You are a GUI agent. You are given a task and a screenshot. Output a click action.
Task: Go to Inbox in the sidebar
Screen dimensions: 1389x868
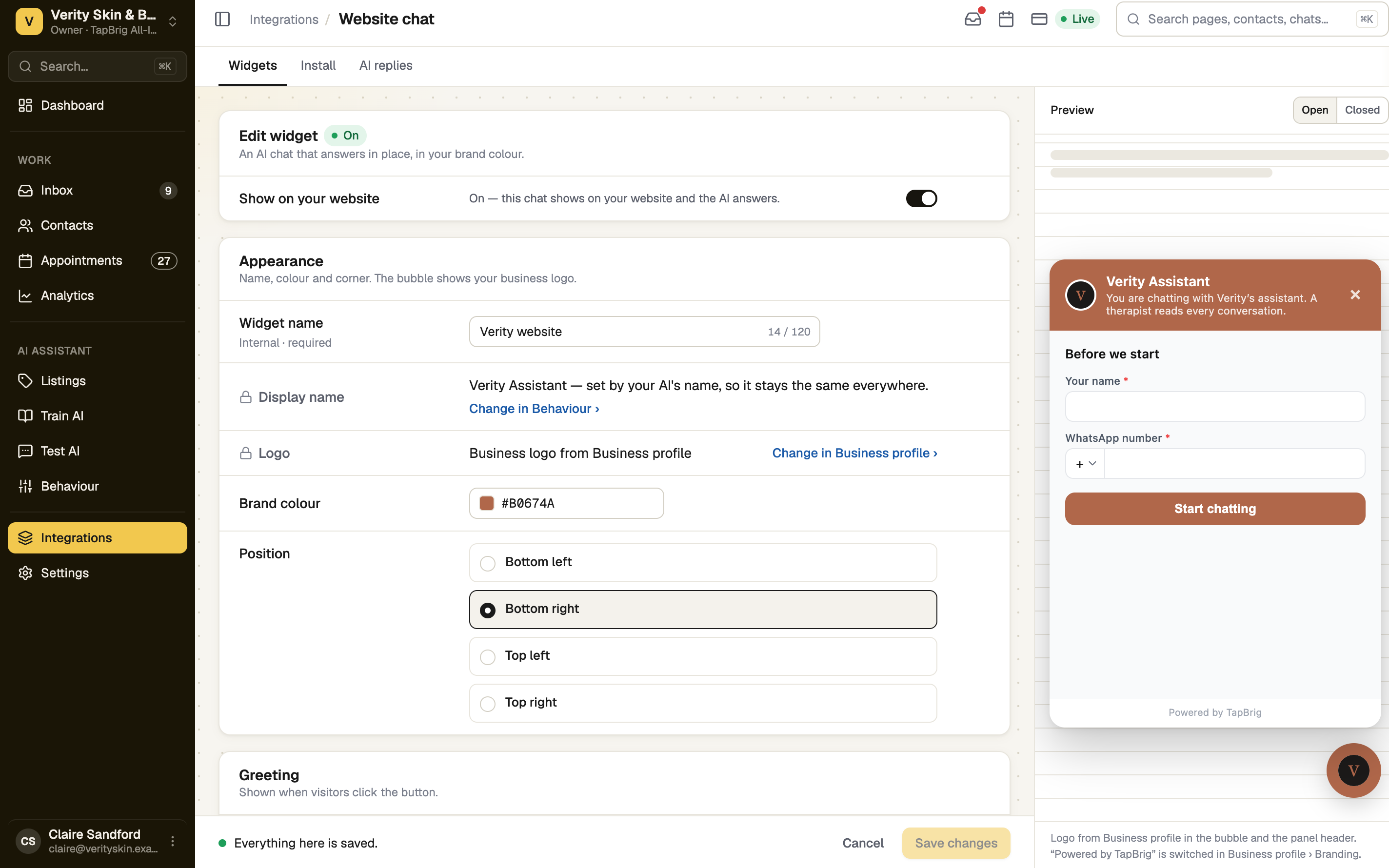point(98,190)
